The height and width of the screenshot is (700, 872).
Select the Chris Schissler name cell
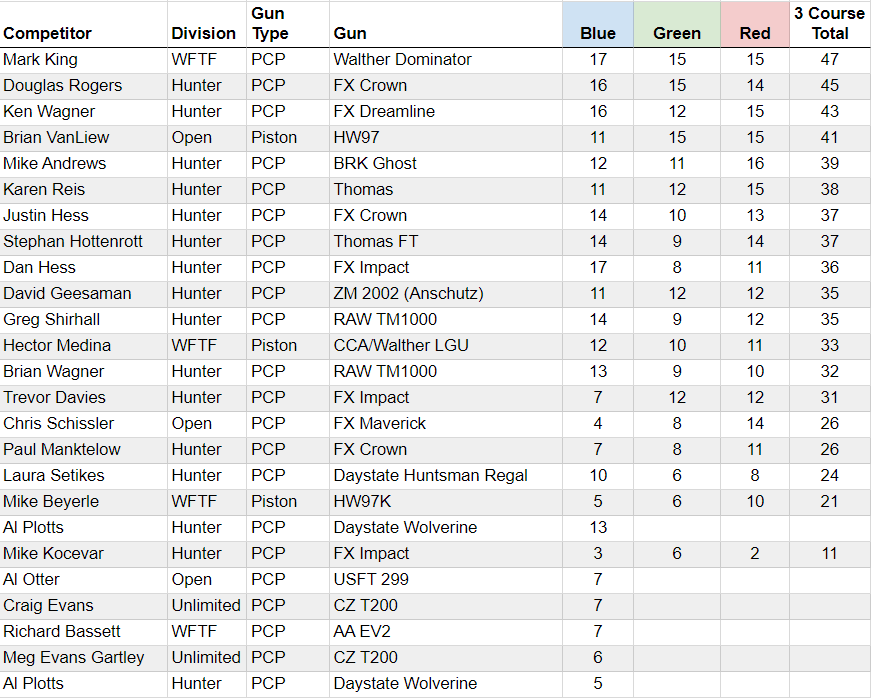tap(84, 424)
